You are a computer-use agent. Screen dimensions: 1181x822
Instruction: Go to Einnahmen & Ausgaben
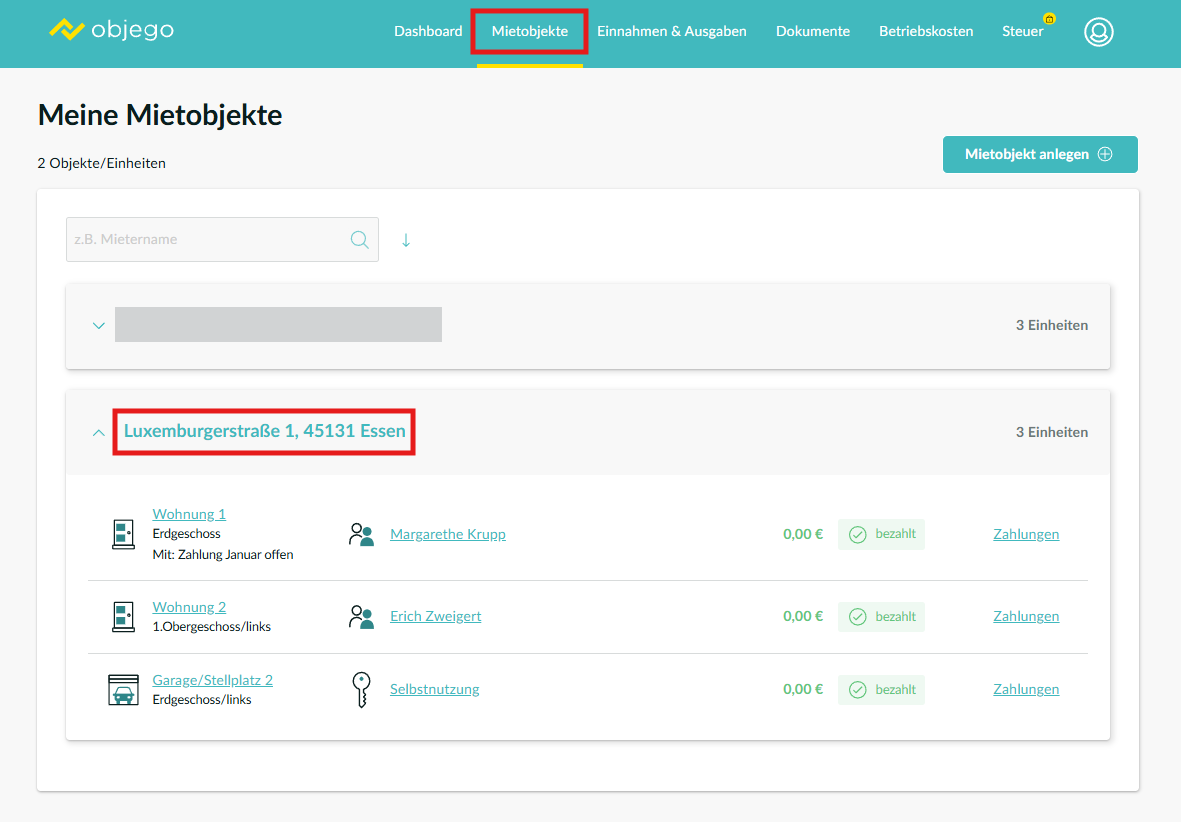(671, 31)
